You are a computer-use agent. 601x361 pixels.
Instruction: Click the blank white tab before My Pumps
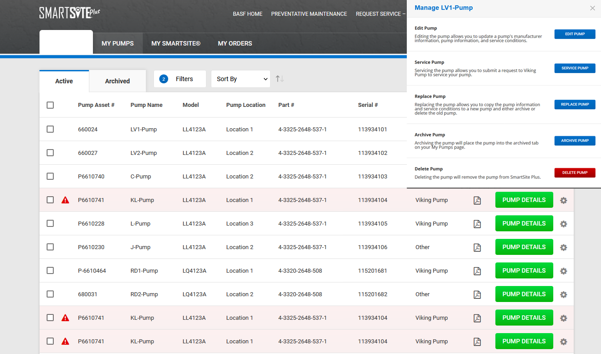66,42
